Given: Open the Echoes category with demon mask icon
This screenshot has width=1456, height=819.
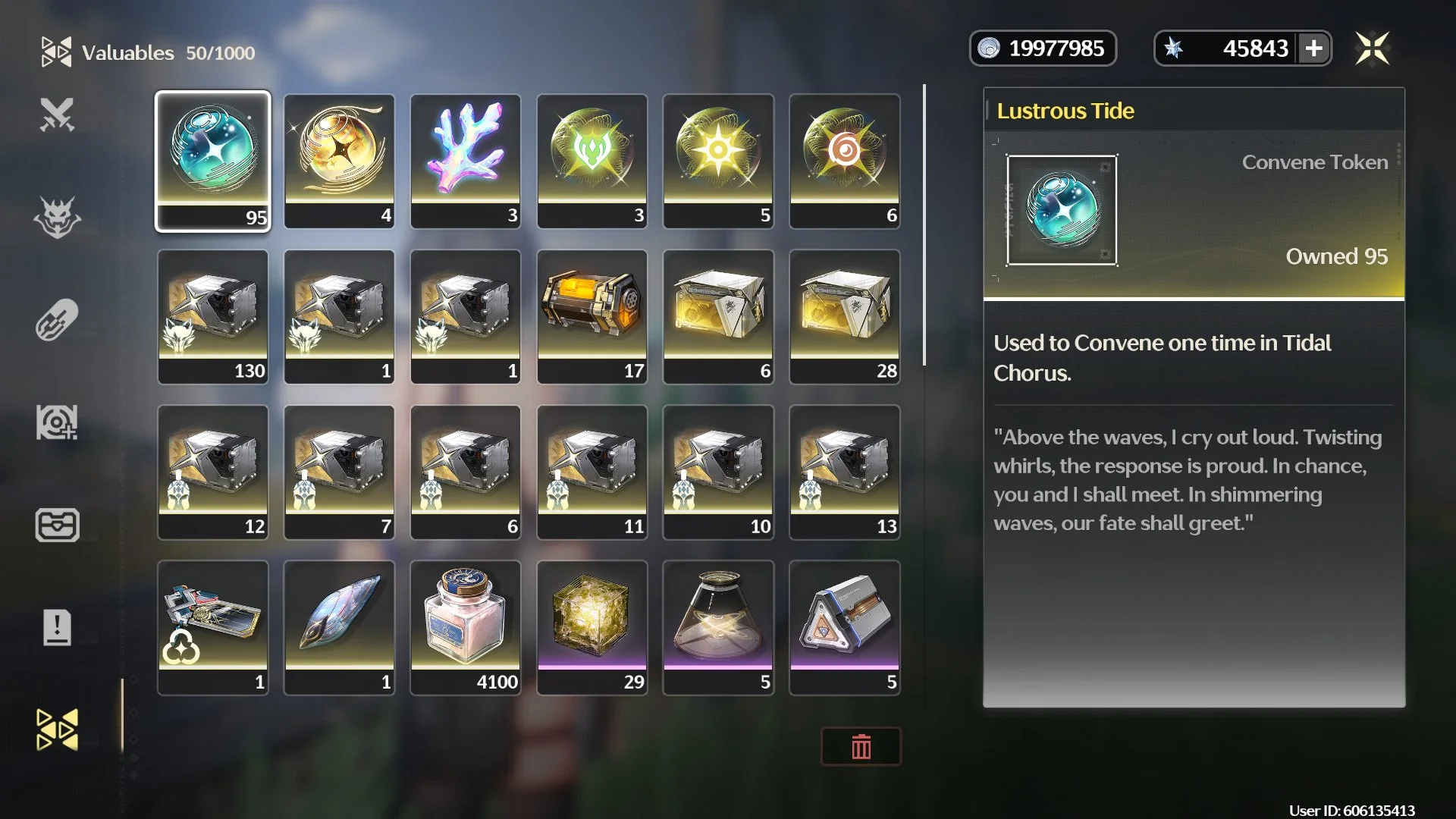Looking at the screenshot, I should (57, 218).
